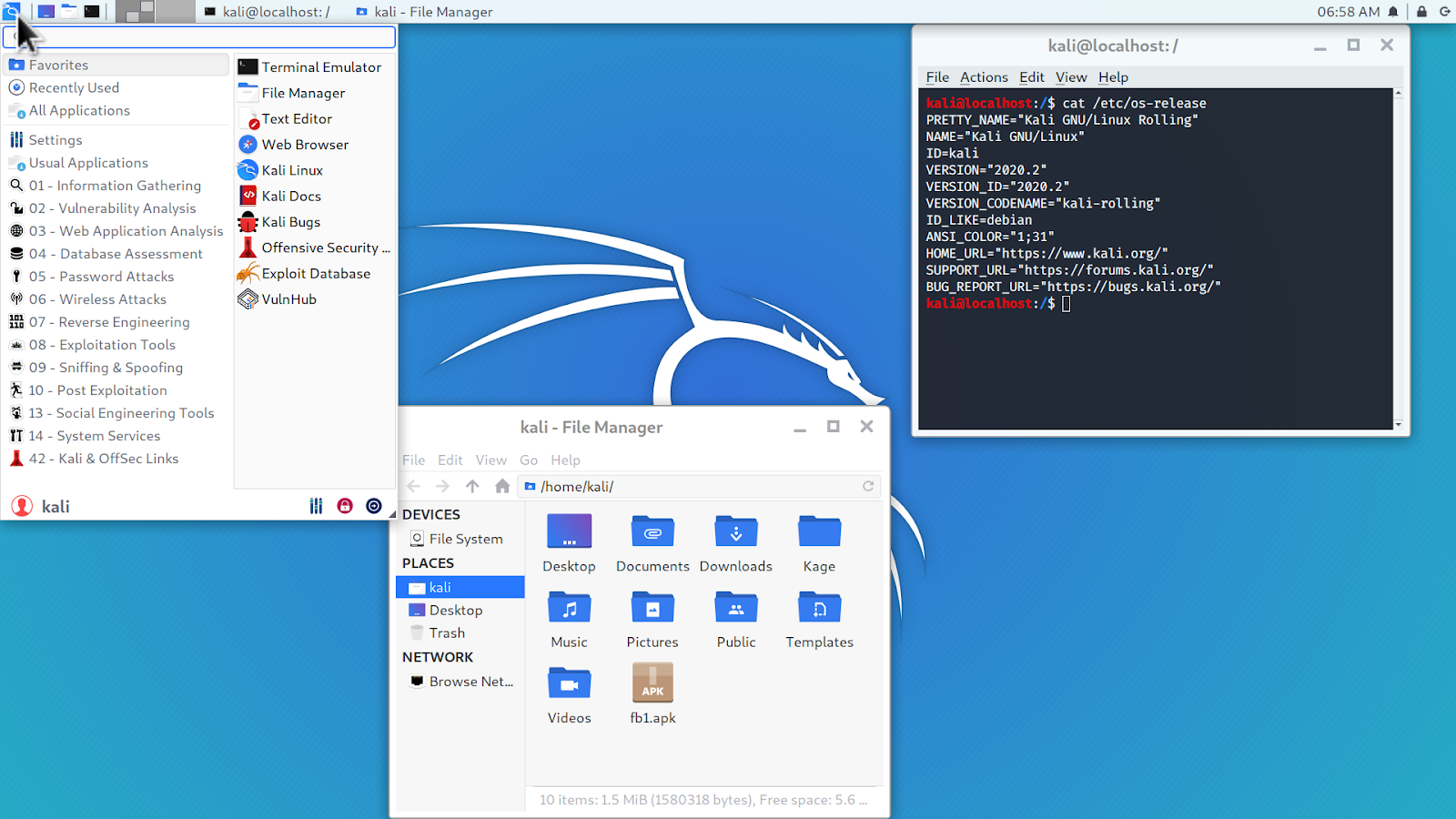Show the Usual Applications category

pyautogui.click(x=117, y=163)
